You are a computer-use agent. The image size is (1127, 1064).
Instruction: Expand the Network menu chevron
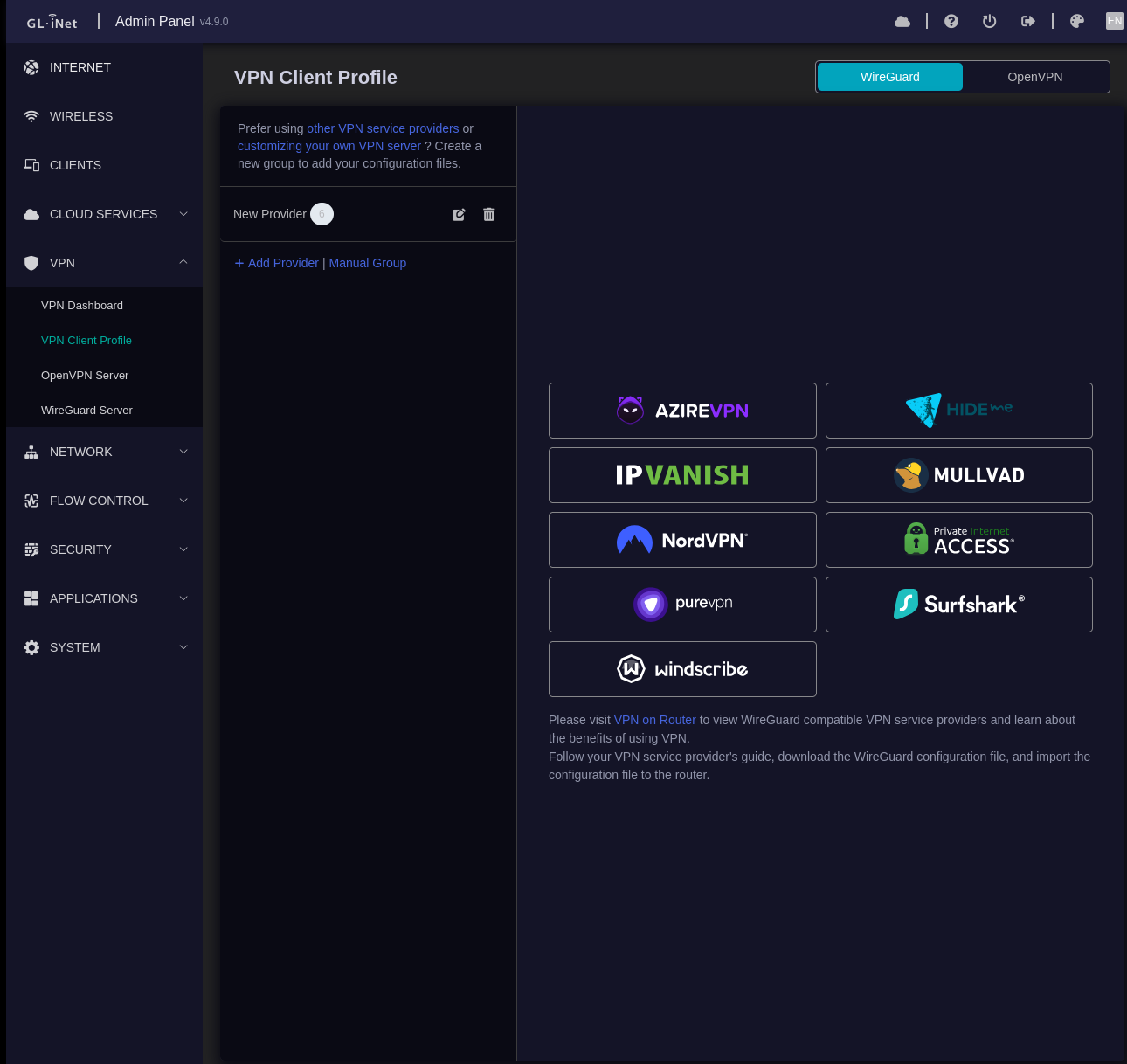click(183, 452)
